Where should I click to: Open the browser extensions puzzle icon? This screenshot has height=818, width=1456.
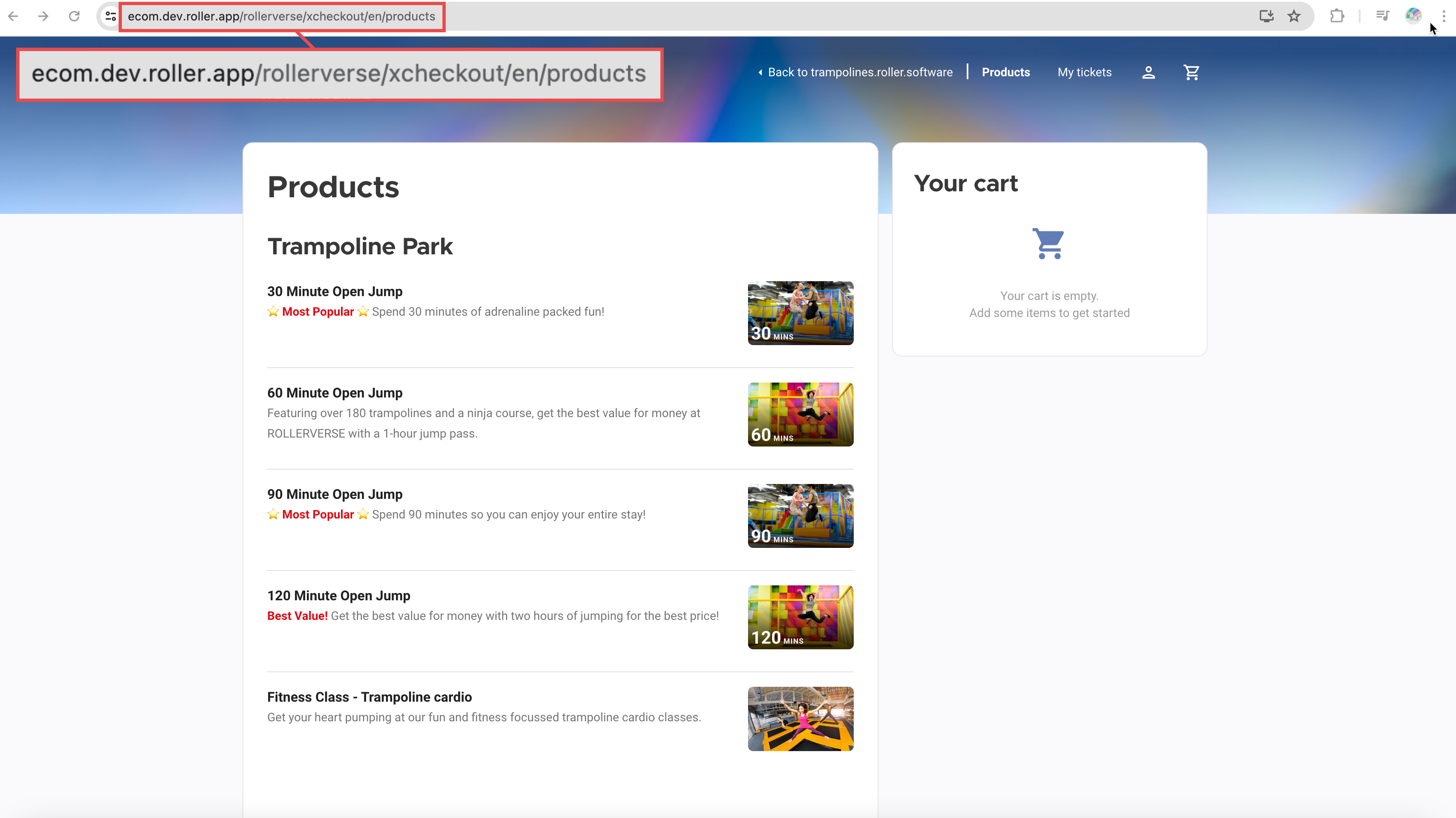(1337, 16)
